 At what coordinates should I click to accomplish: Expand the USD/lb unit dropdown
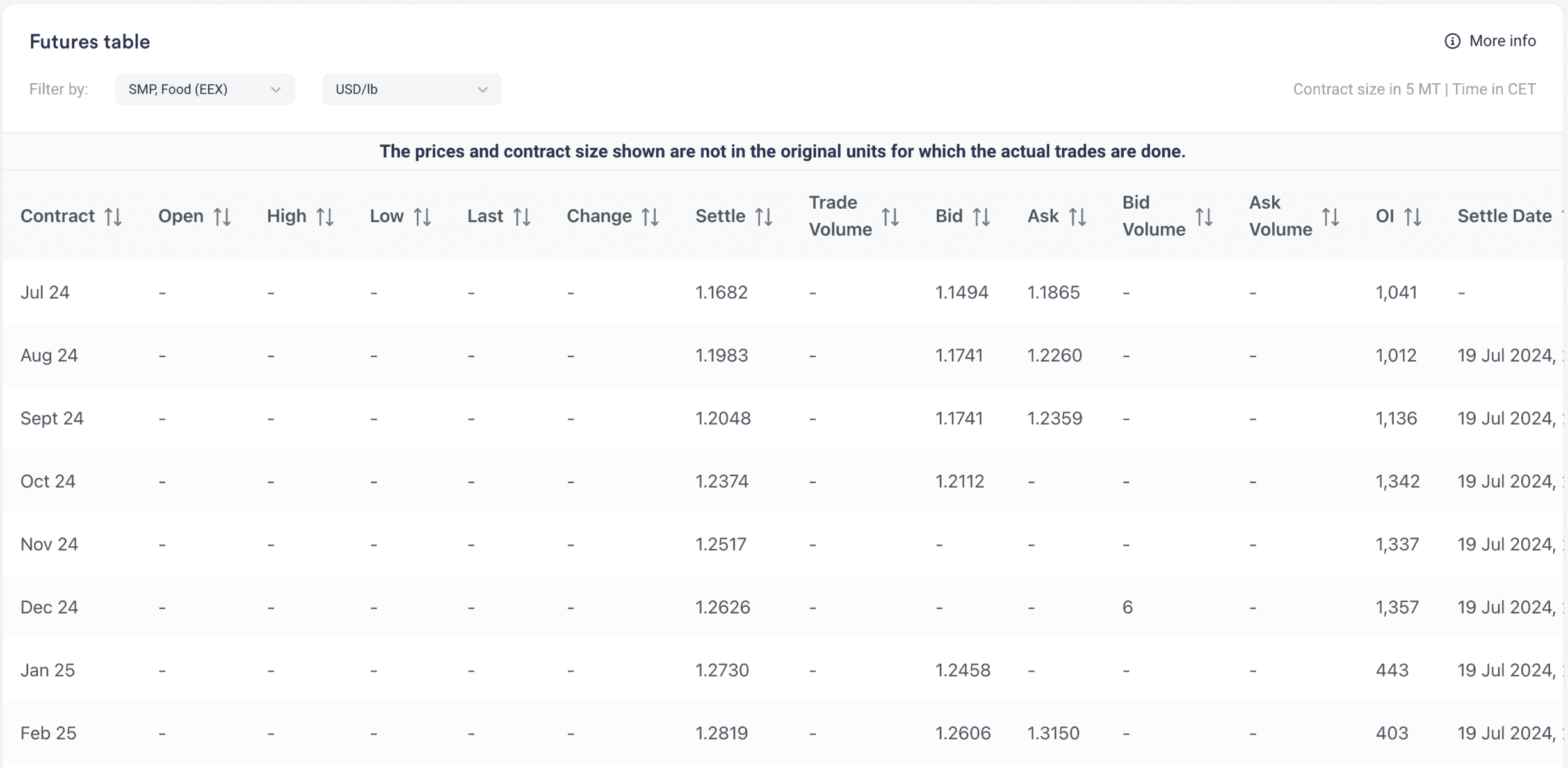click(412, 90)
